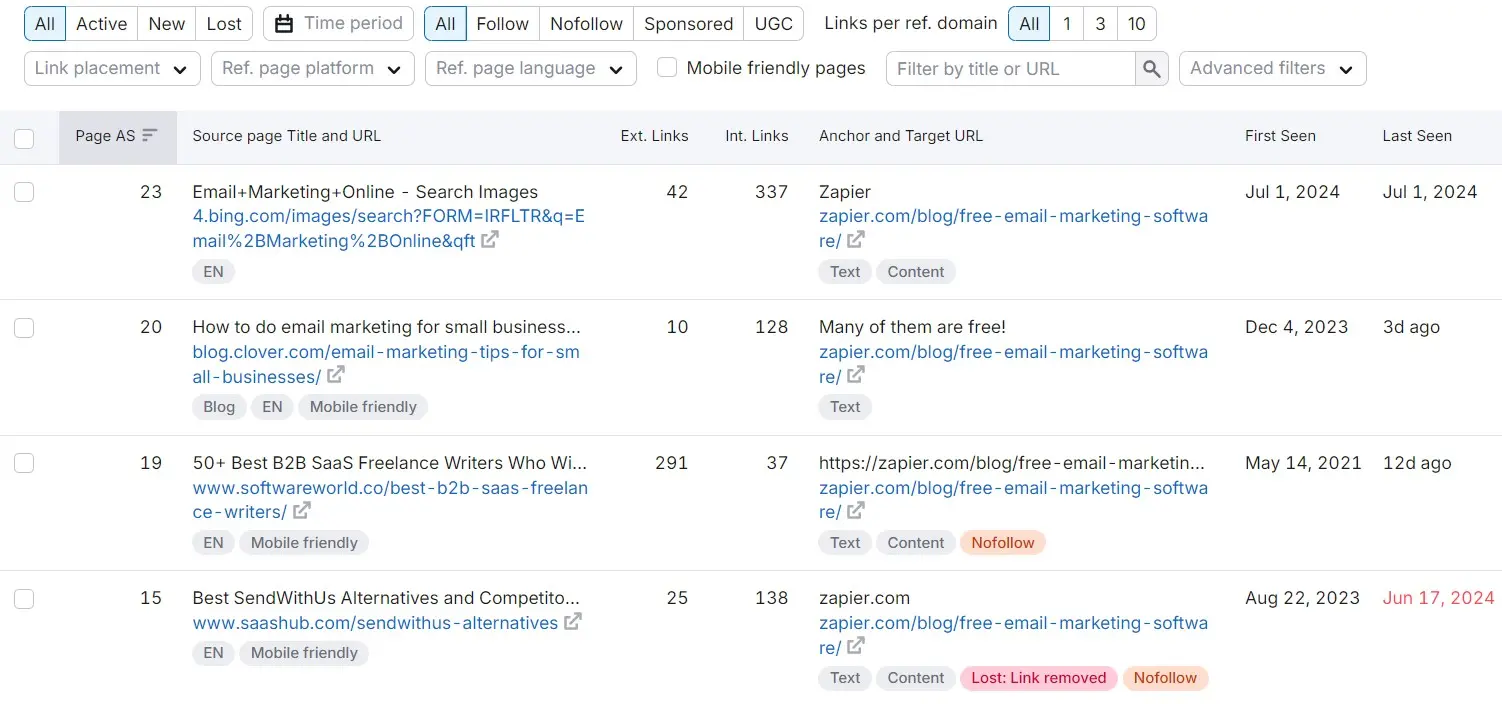Expand the Ref. page language dropdown
This screenshot has height=704, width=1502.
tap(530, 68)
